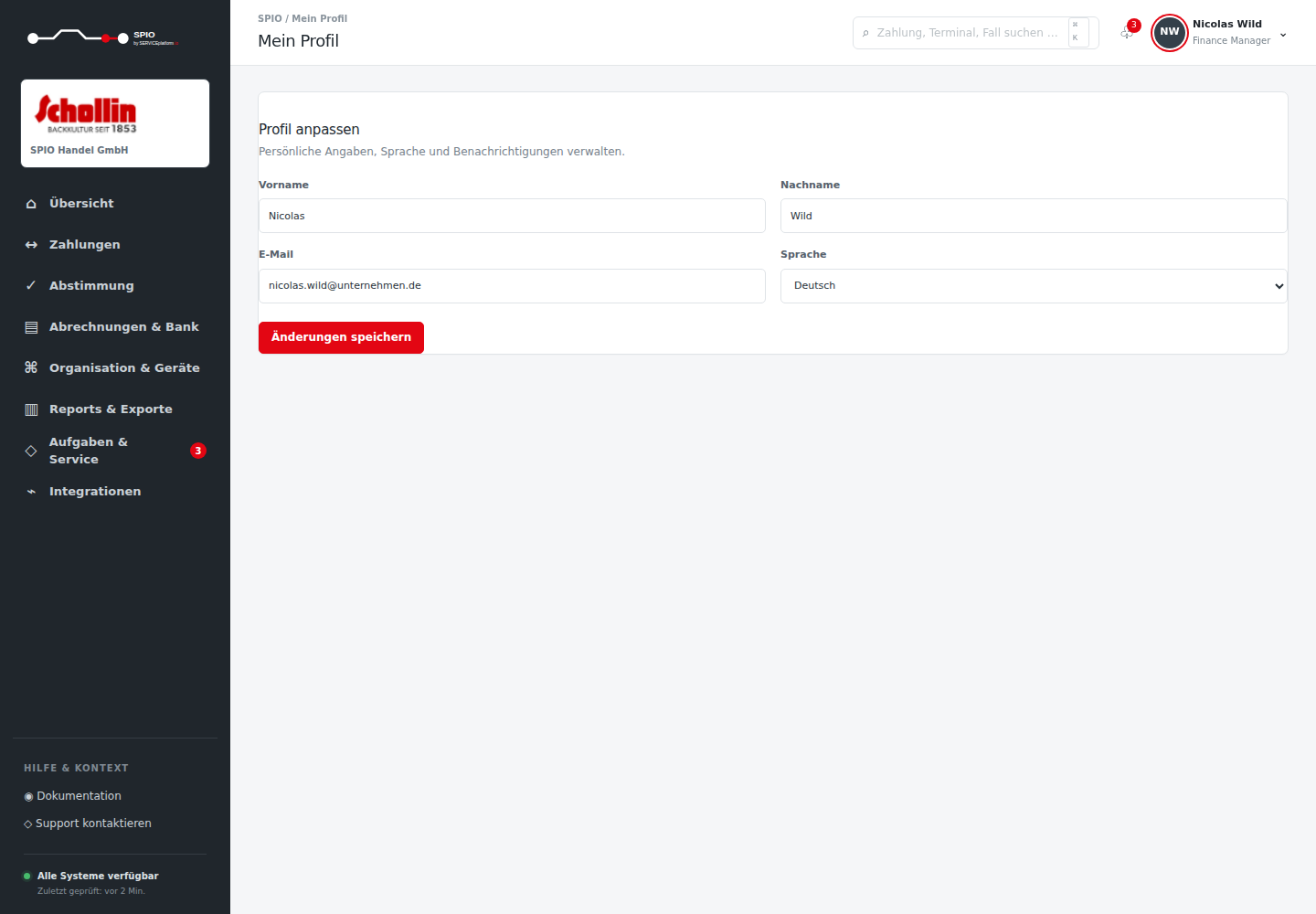Click the Aufgaben & Service diamond icon

[x=31, y=451]
